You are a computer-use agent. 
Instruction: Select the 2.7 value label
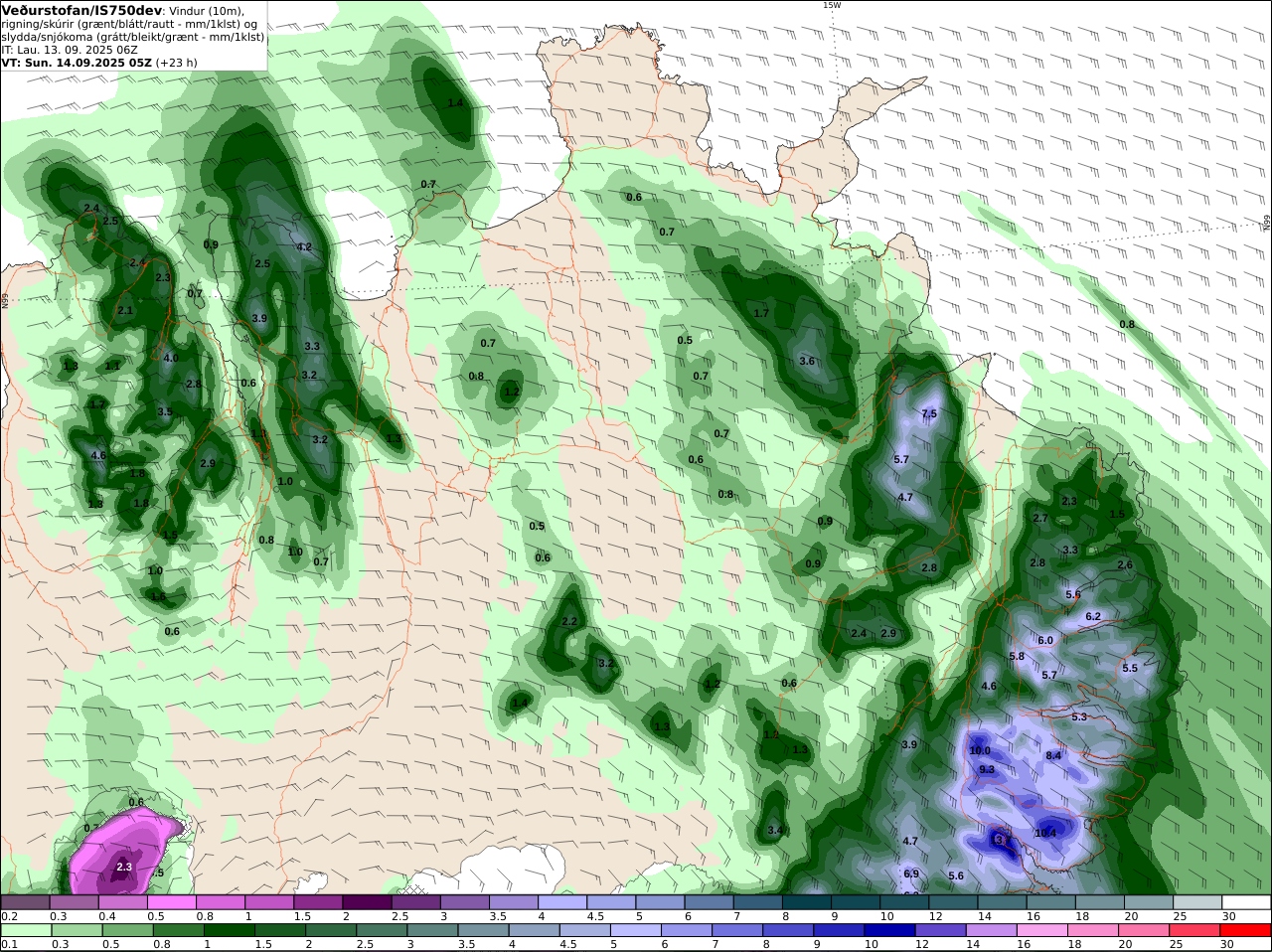[1040, 518]
